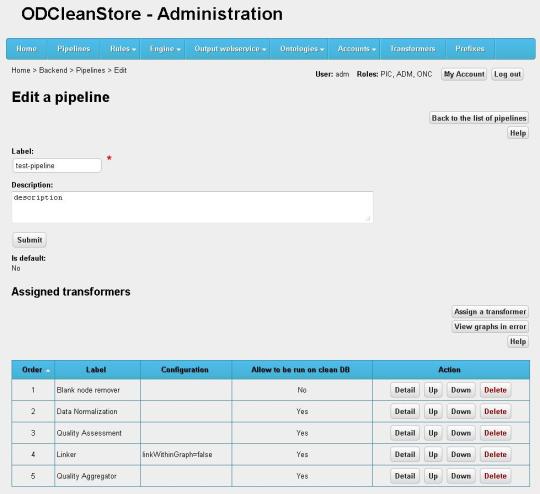
Task: Submit the pipeline form
Action: point(29,240)
